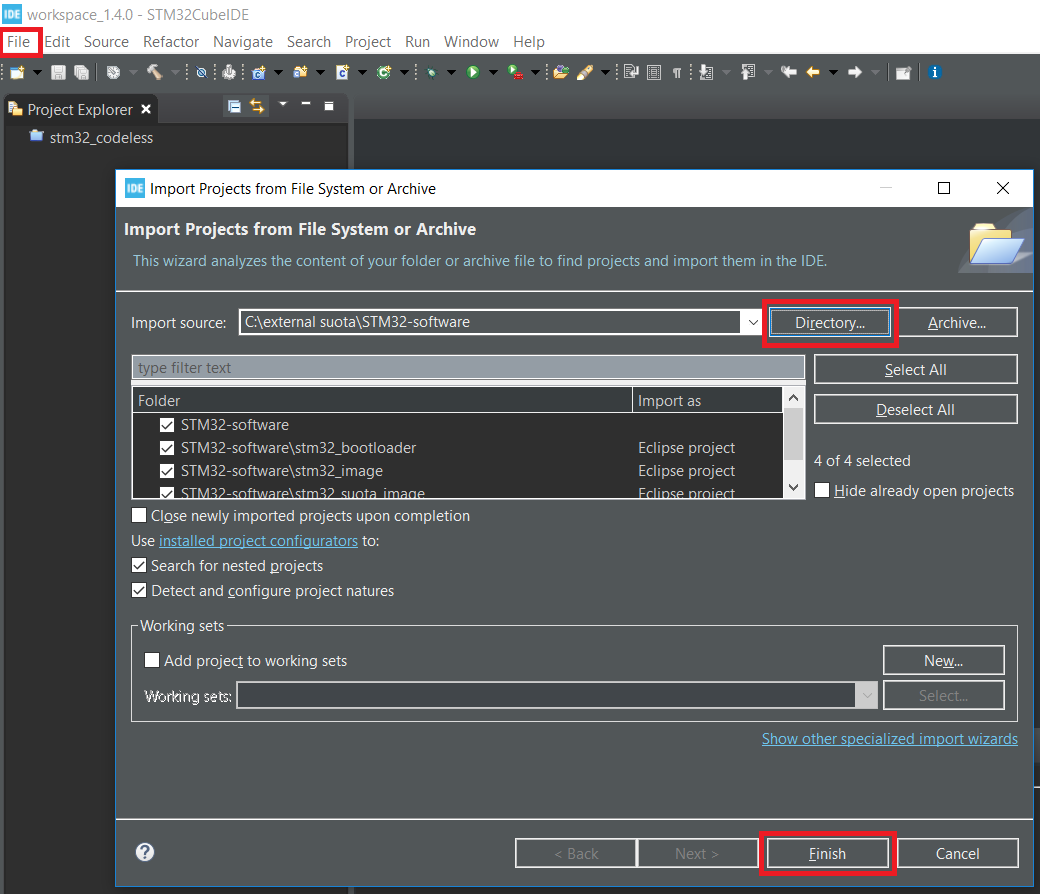
Task: Toggle Search for nested projects checkbox
Action: 139,566
